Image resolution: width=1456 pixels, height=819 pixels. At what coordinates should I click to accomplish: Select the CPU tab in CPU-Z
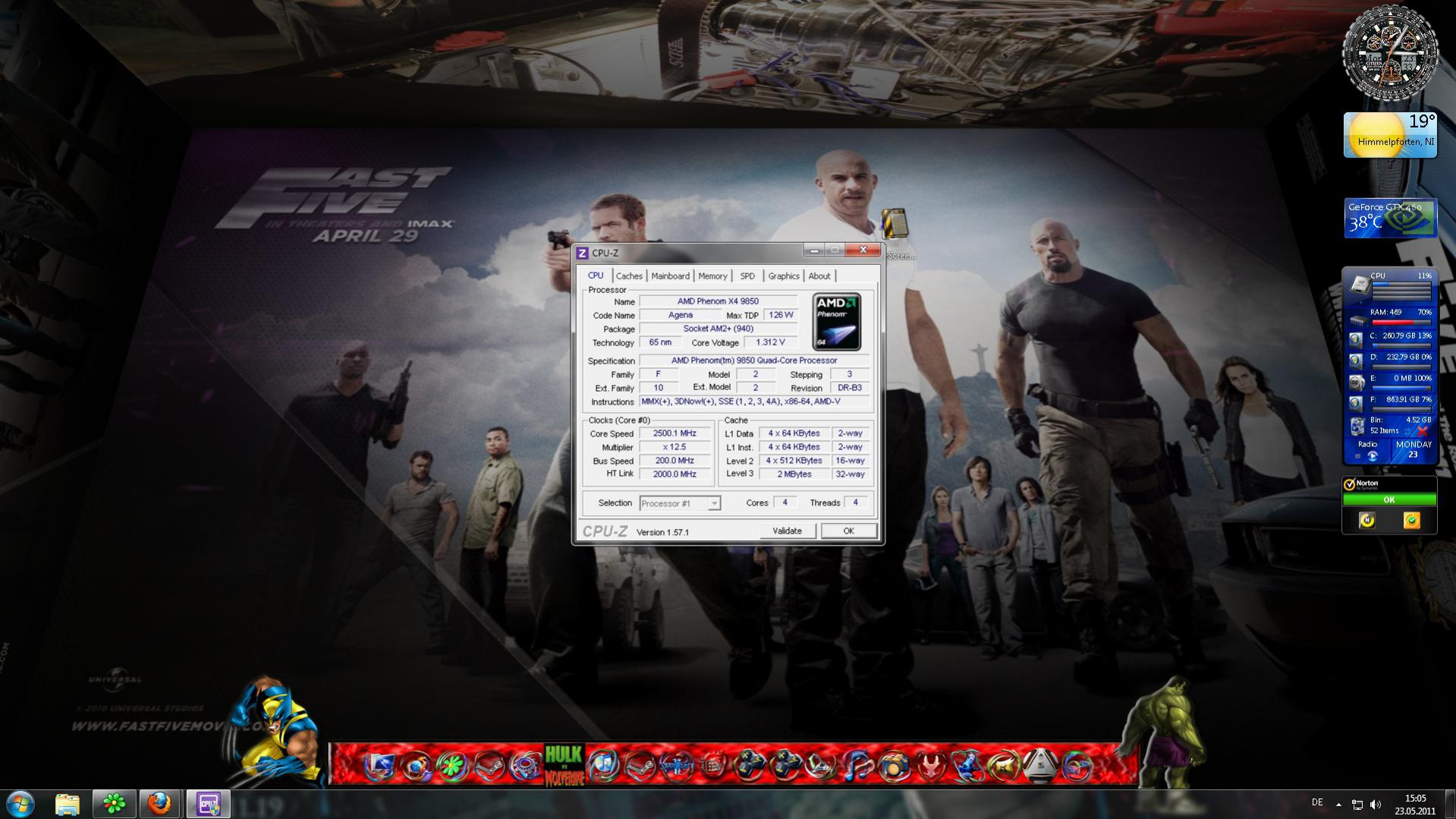[596, 276]
